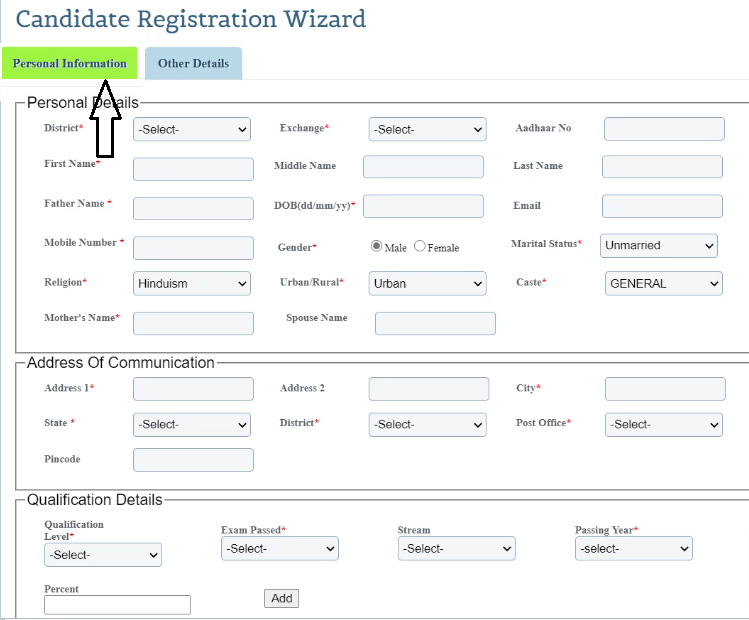This screenshot has height=620, width=749.
Task: Click the Qualification Details section title
Action: point(95,500)
